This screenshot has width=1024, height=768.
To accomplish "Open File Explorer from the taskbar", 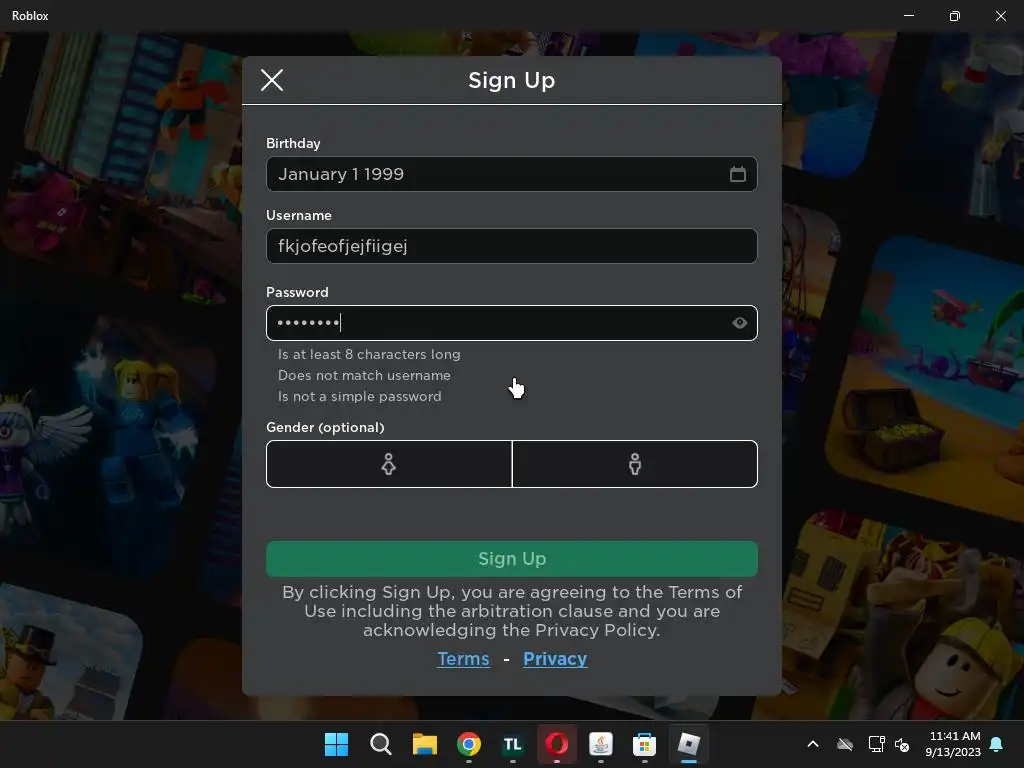I will tap(424, 744).
